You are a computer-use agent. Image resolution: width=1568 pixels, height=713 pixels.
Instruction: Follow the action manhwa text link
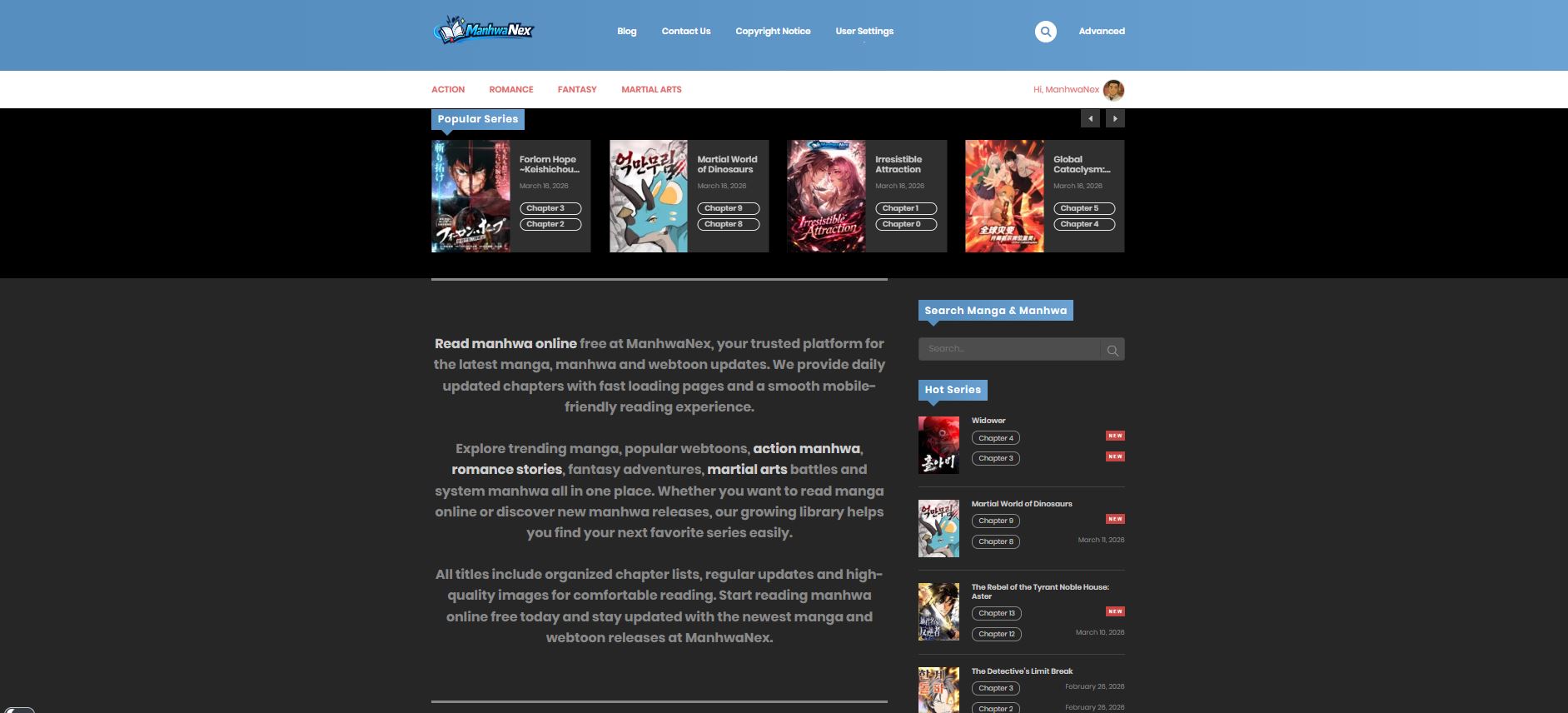click(x=806, y=448)
